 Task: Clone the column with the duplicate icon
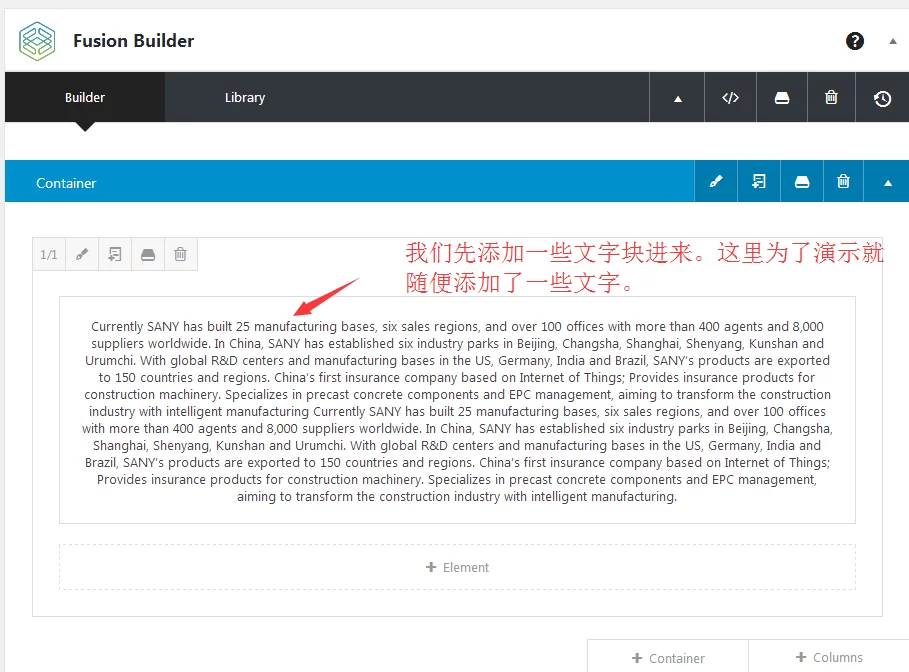(115, 255)
